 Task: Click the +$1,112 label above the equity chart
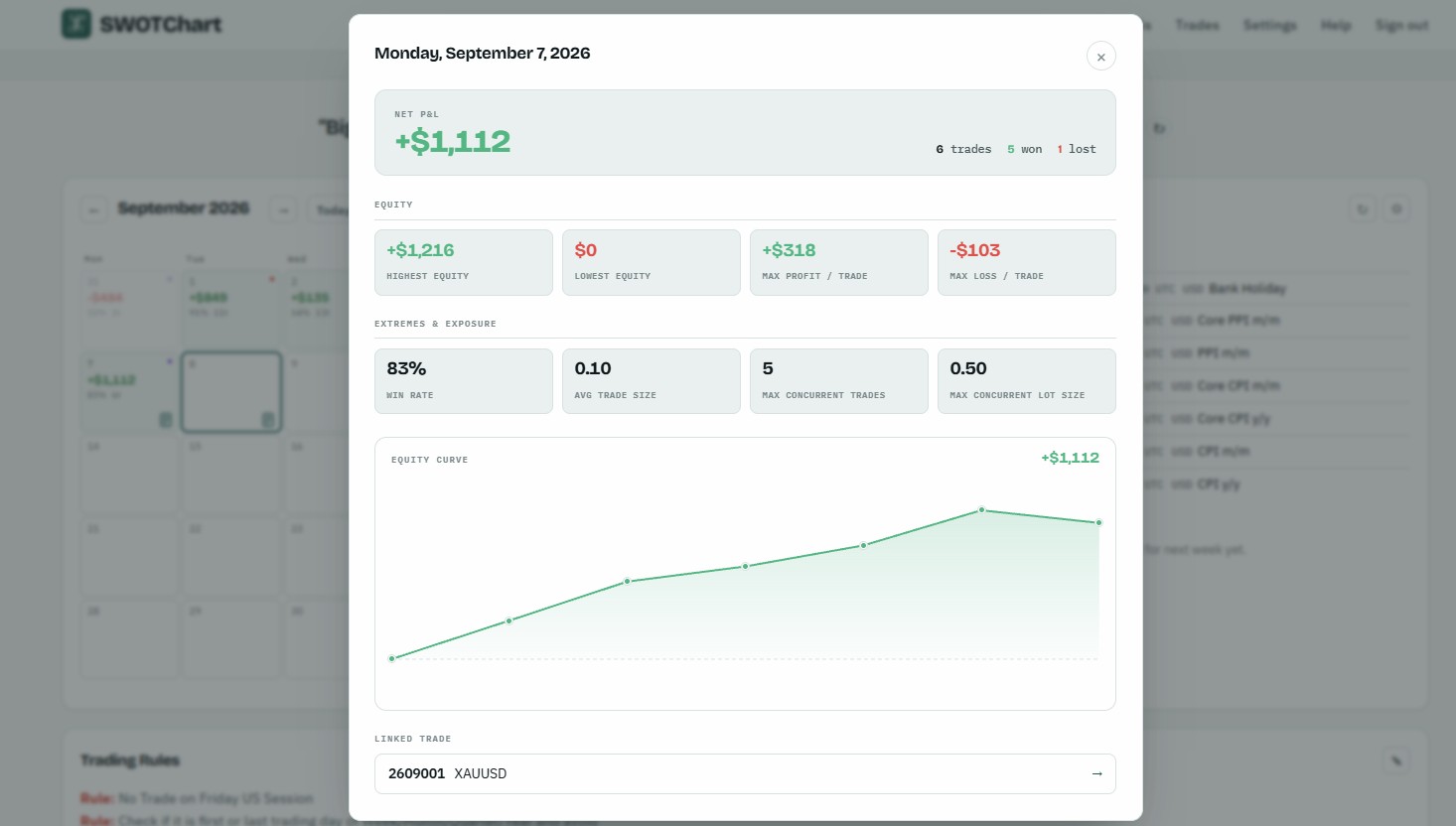[1070, 458]
